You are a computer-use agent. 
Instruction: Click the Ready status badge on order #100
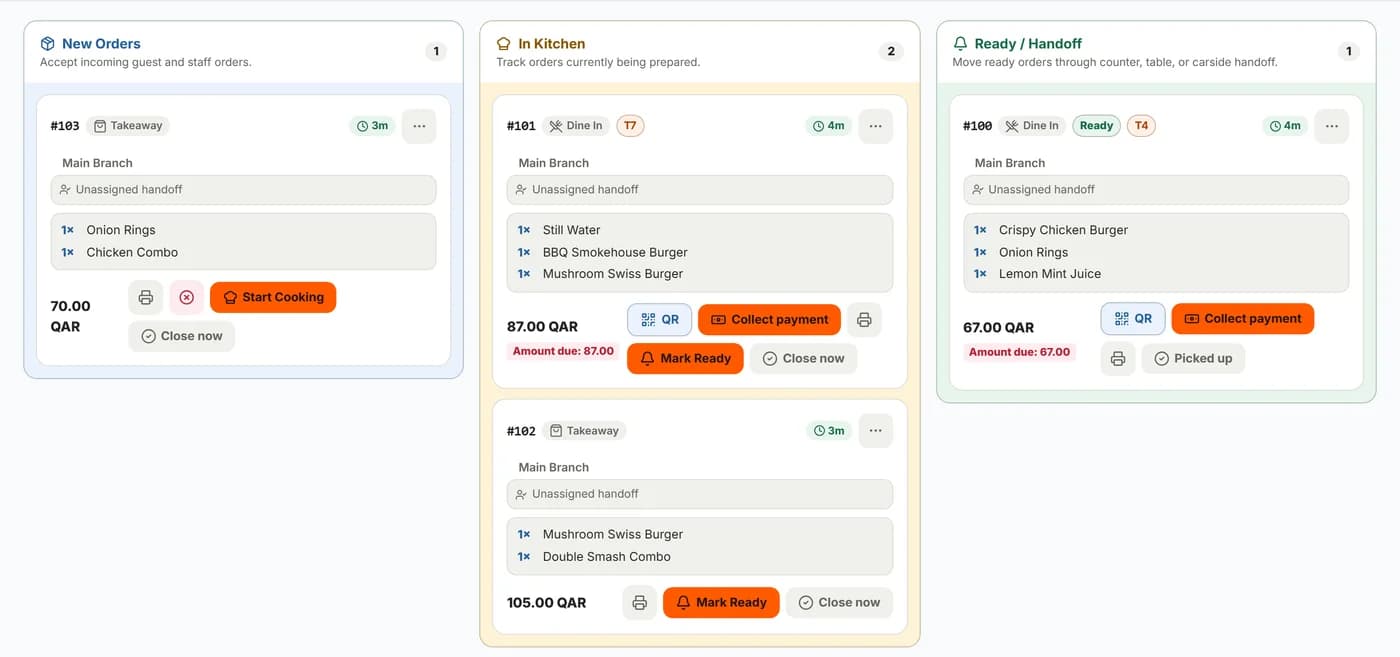pyautogui.click(x=1096, y=126)
